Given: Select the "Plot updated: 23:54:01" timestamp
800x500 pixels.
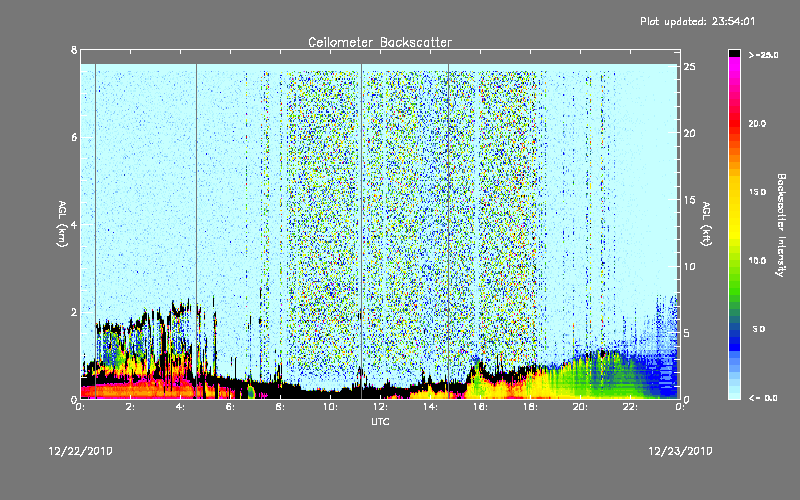Looking at the screenshot, I should (x=697, y=21).
